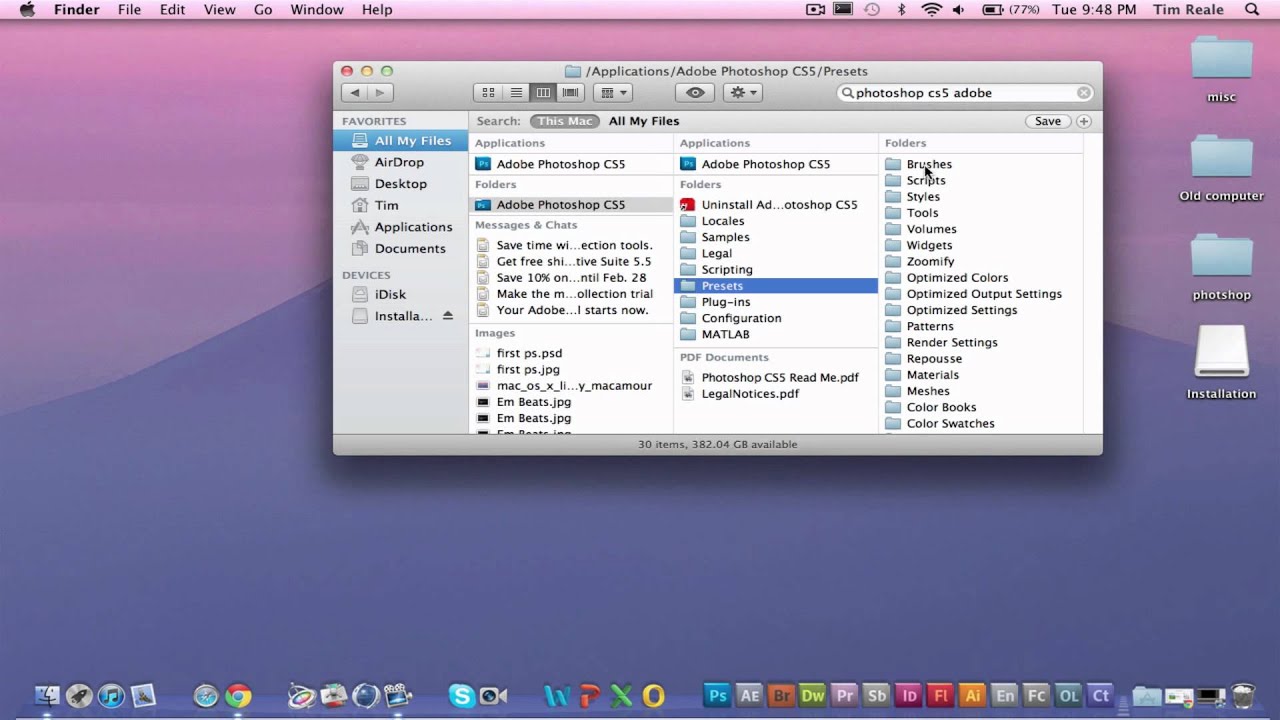1280x720 pixels.
Task: Open the File menu
Action: tap(129, 9)
